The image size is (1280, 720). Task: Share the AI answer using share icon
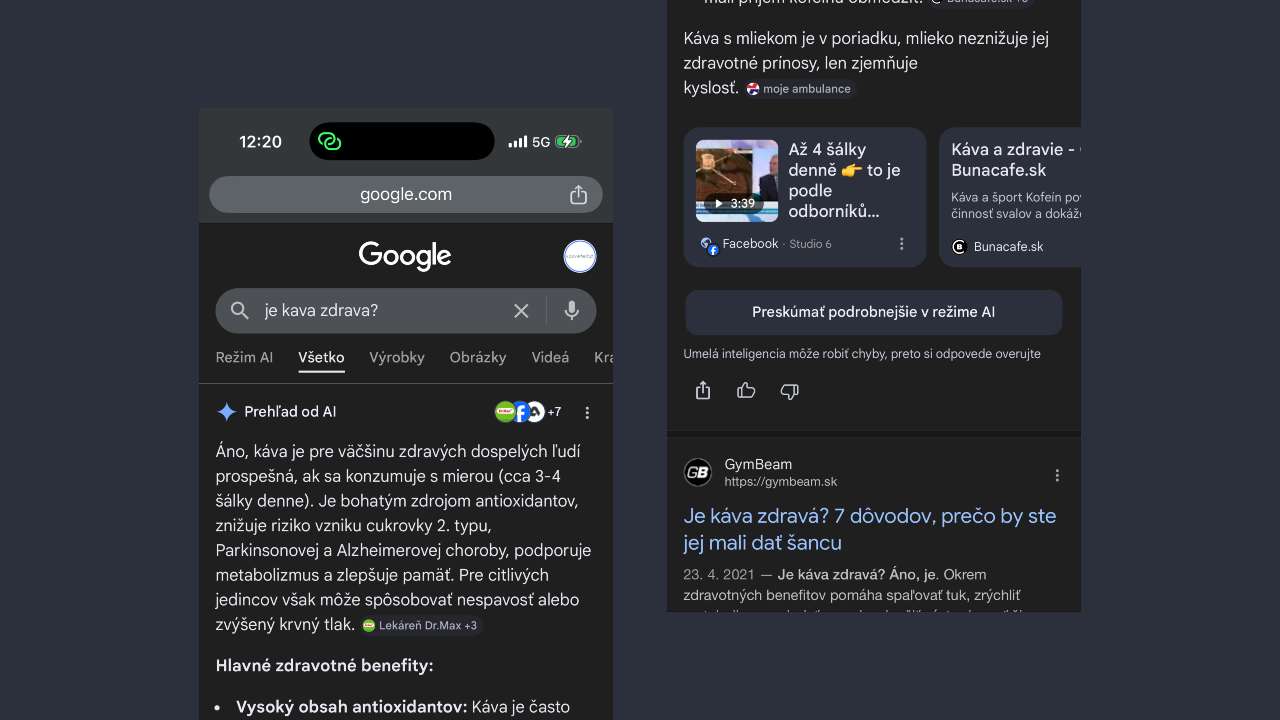(x=703, y=390)
